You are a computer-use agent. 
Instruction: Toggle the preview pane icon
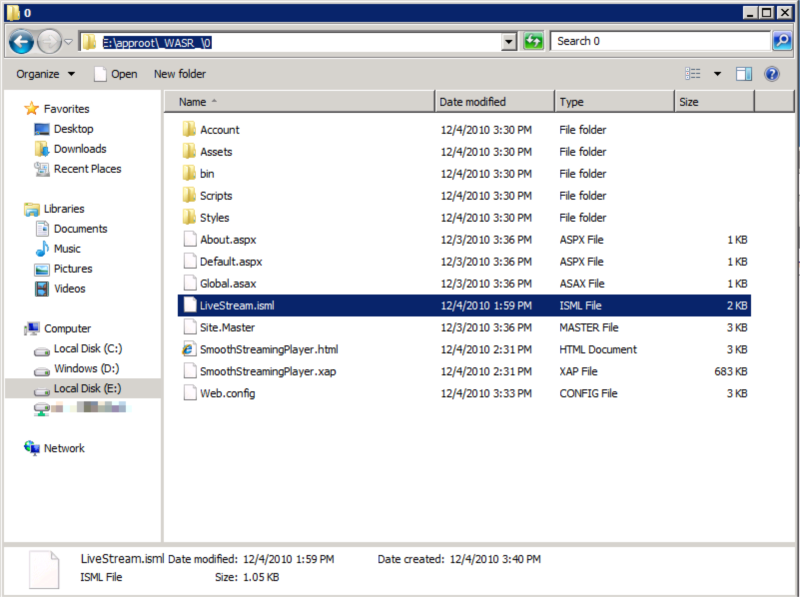click(743, 74)
